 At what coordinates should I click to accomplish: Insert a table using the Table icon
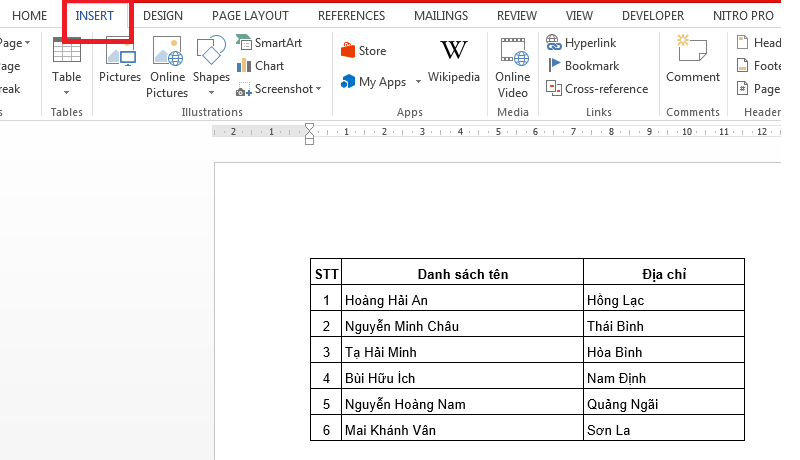coord(66,50)
